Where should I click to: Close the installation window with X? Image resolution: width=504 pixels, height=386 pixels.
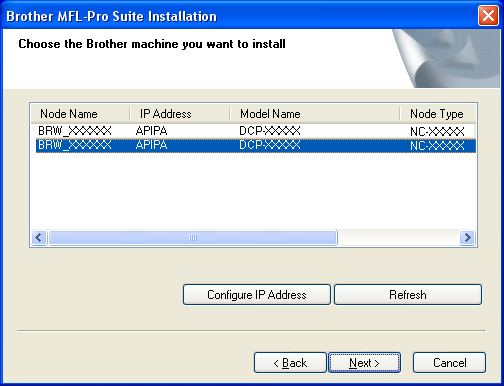coord(488,15)
